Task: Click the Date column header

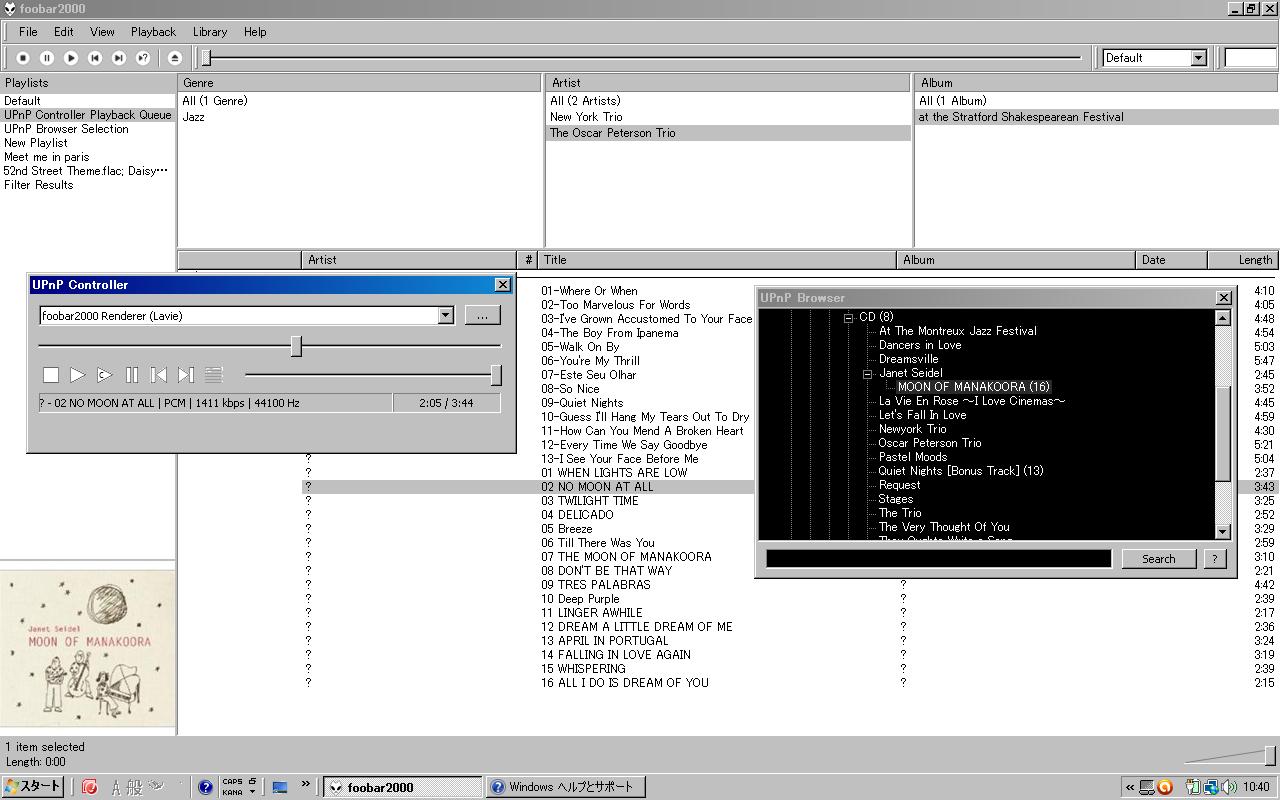Action: pyautogui.click(x=1172, y=260)
